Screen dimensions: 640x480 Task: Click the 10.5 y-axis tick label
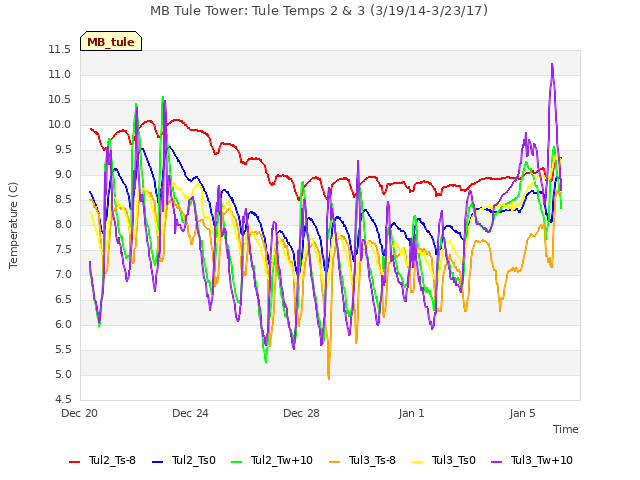coord(60,100)
